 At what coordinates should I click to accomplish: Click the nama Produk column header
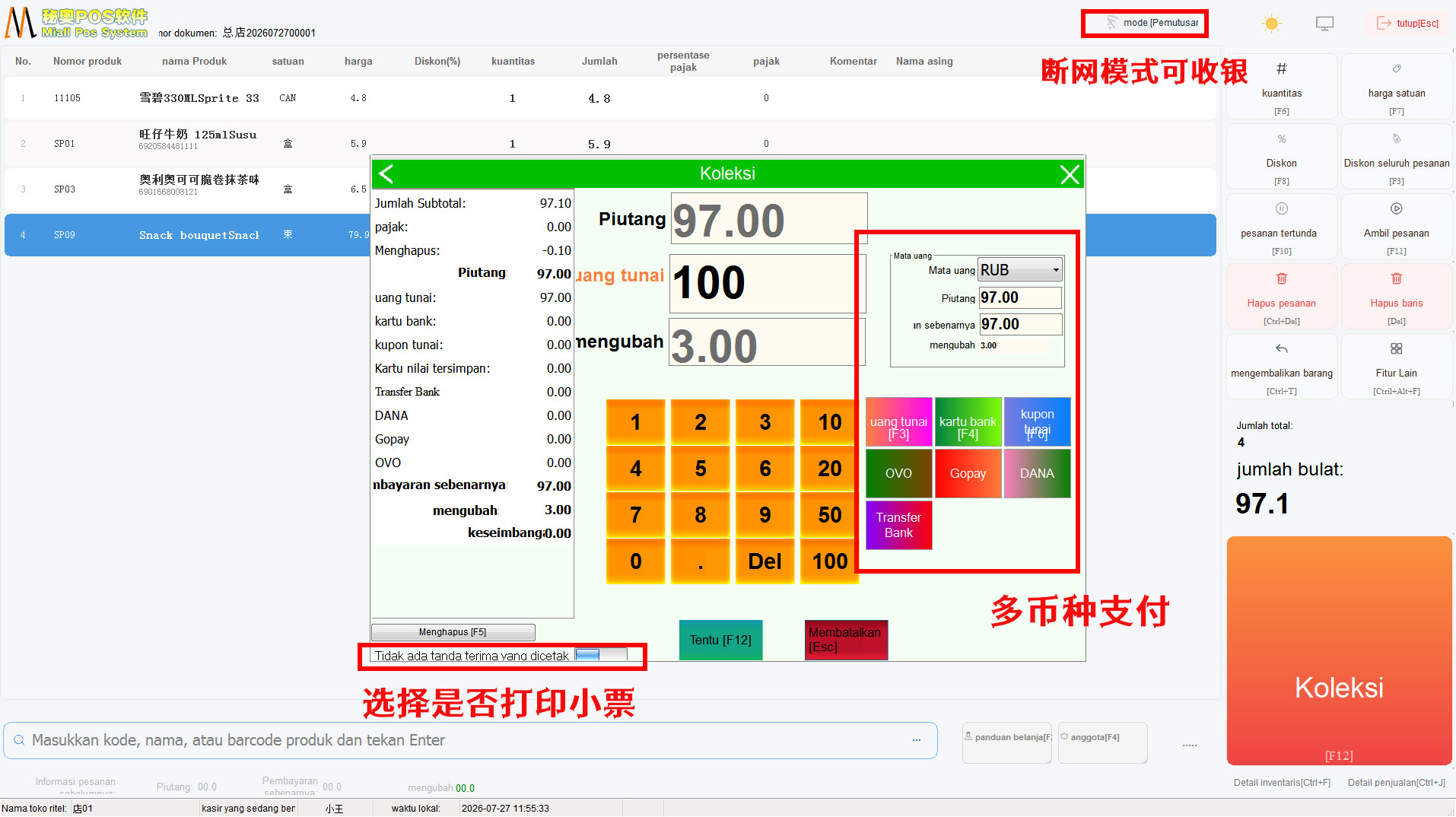pyautogui.click(x=194, y=62)
